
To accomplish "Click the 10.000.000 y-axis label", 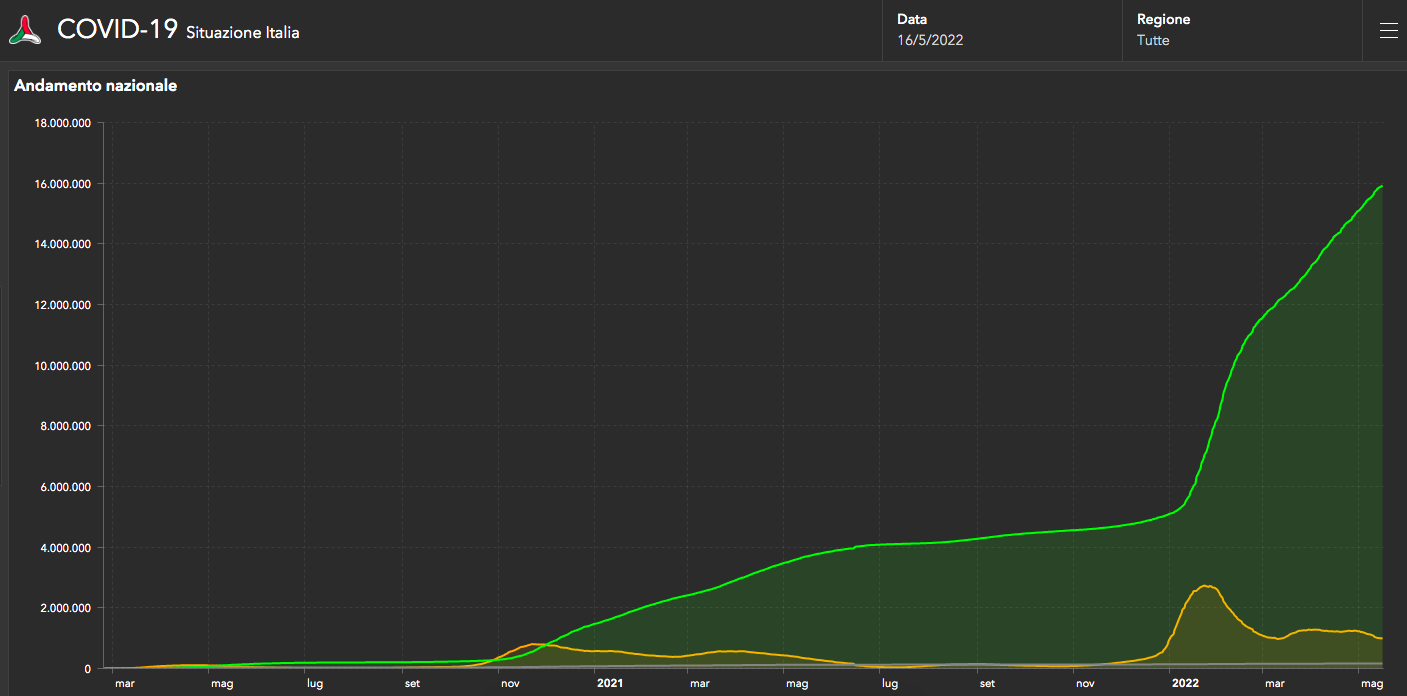I will pyautogui.click(x=63, y=366).
